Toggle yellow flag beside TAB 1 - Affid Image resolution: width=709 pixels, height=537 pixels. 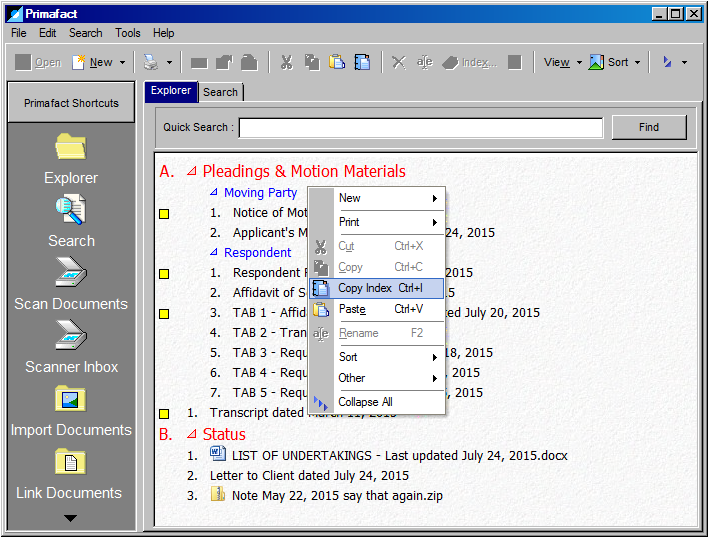164,314
